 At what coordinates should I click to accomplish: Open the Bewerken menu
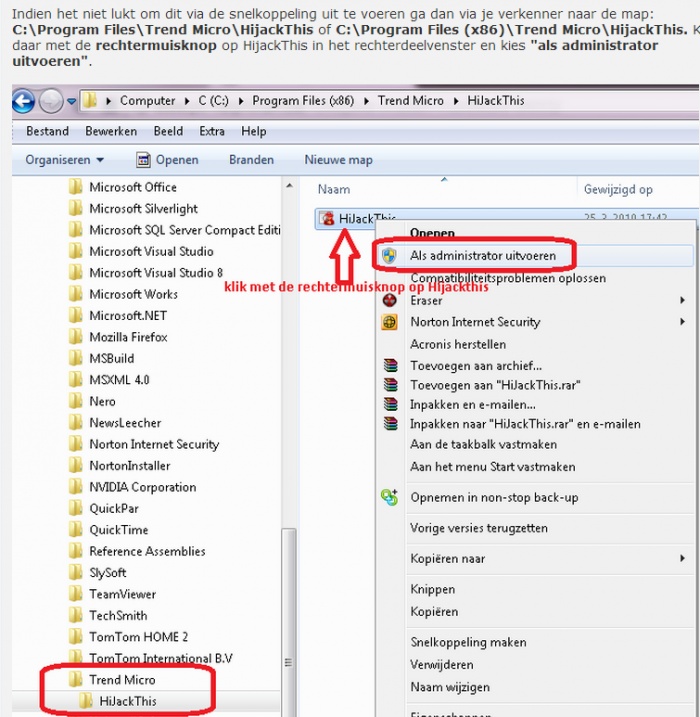111,131
